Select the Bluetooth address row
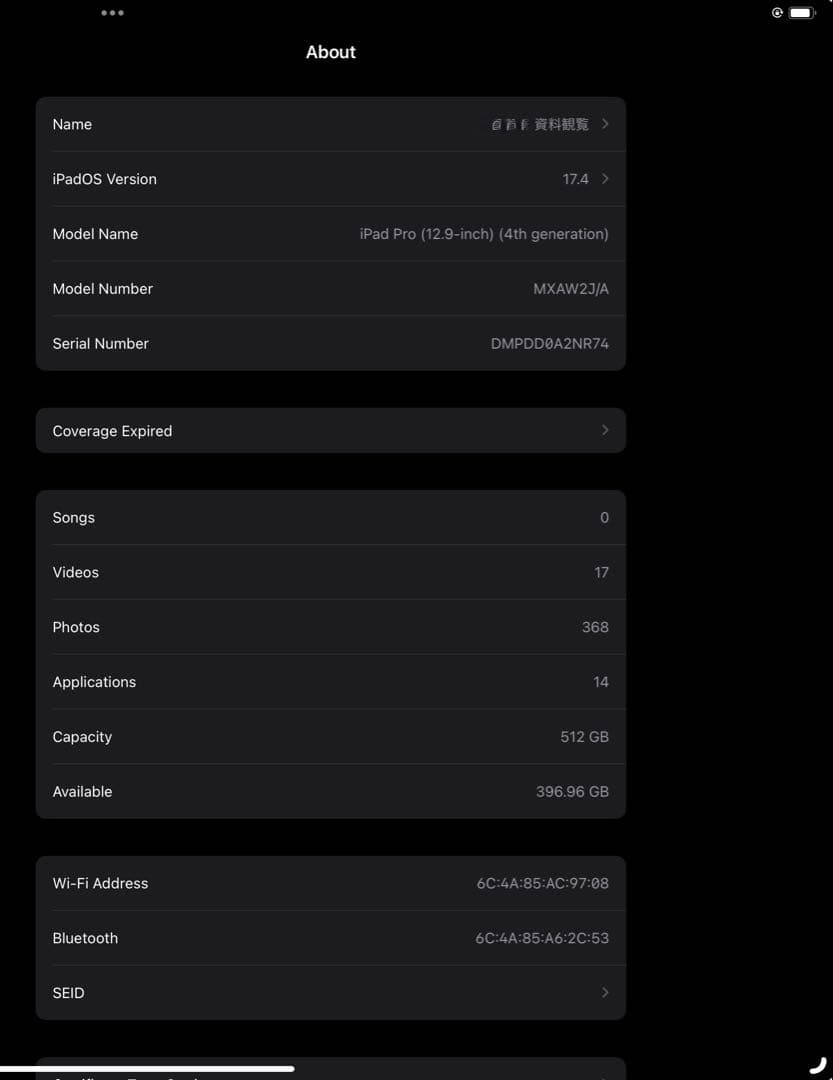This screenshot has width=833, height=1080. 330,938
